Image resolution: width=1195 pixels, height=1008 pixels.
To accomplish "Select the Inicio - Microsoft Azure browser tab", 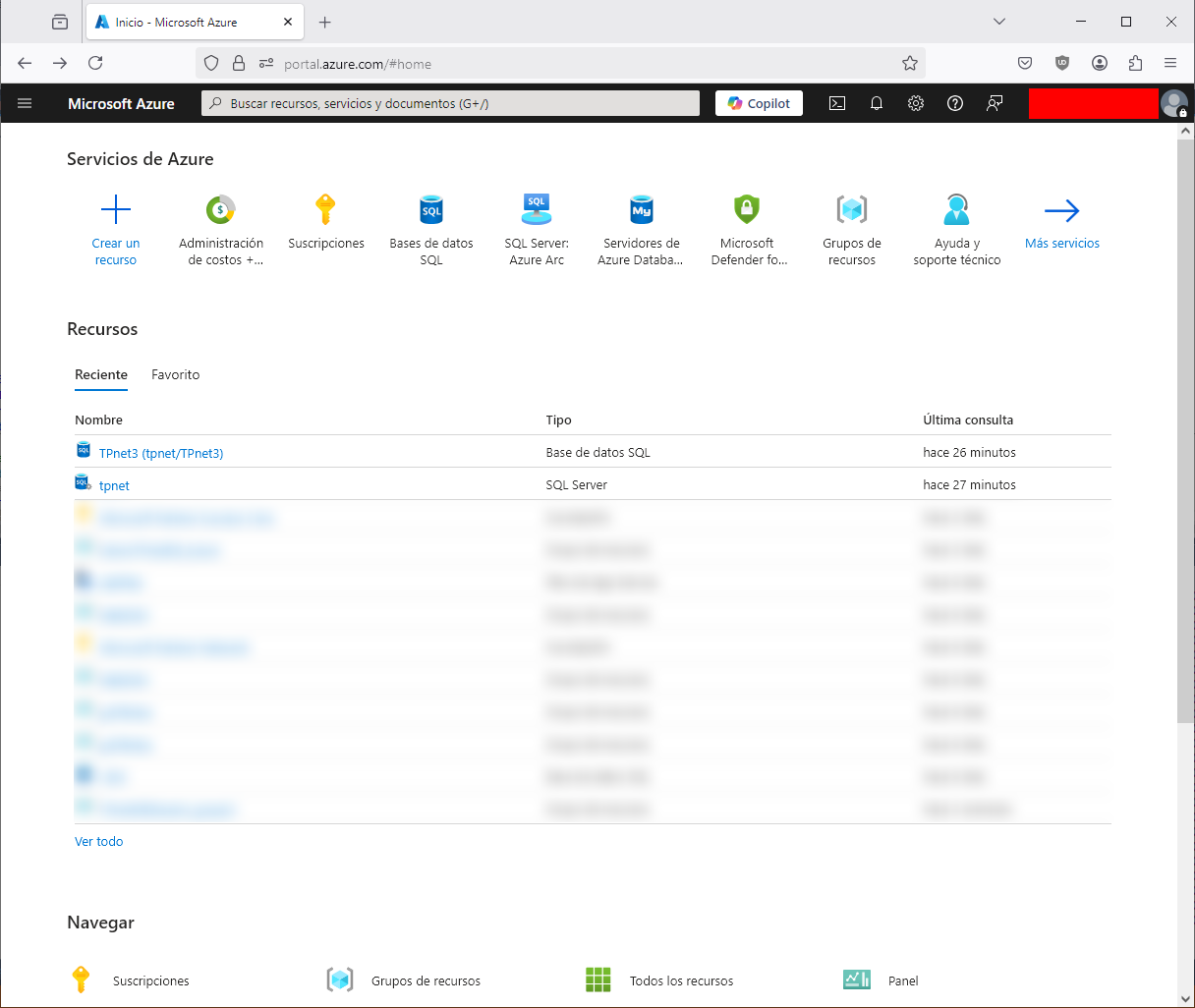I will [196, 22].
